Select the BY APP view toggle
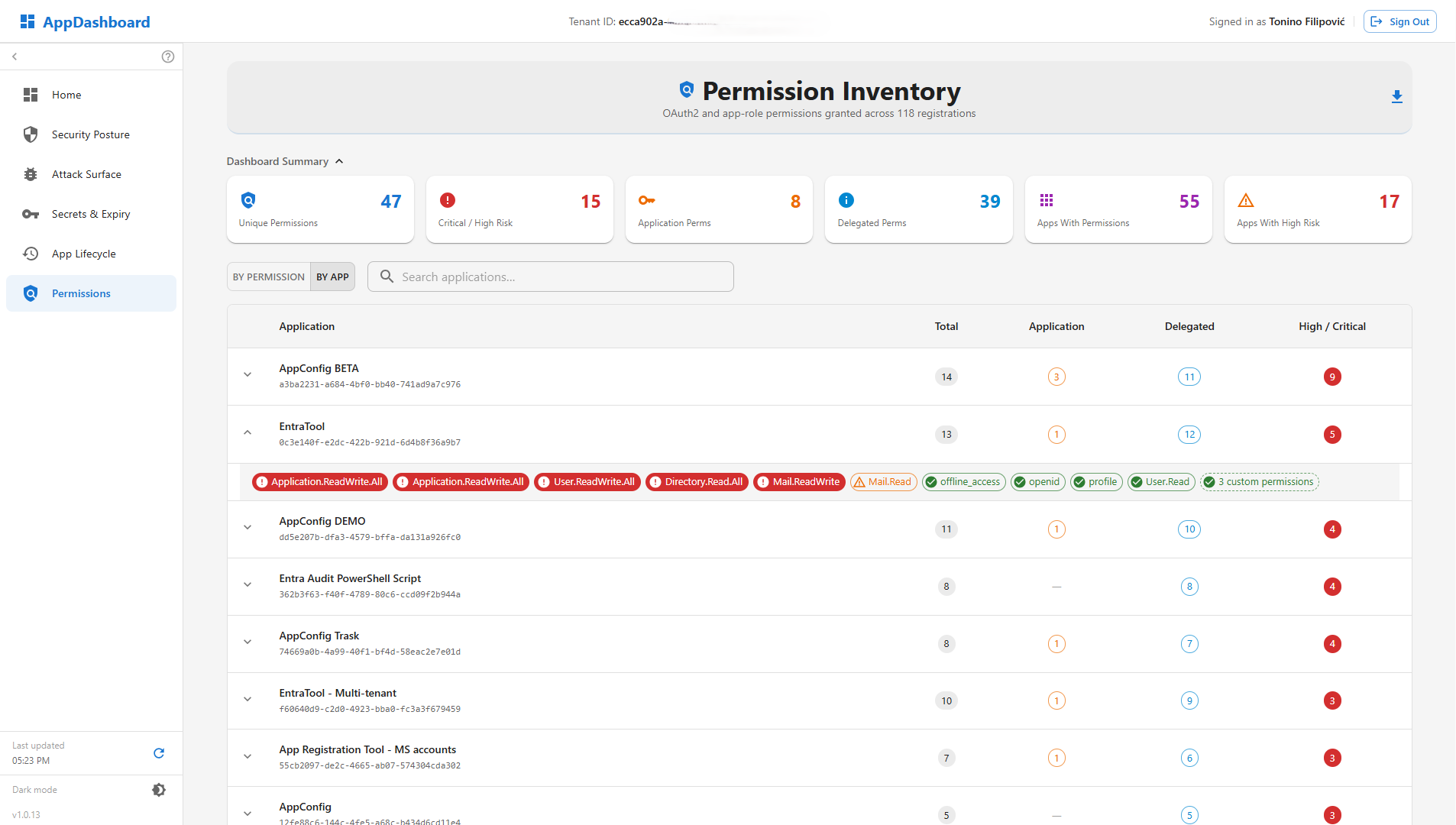Screen dimensions: 1456x825 tap(332, 277)
